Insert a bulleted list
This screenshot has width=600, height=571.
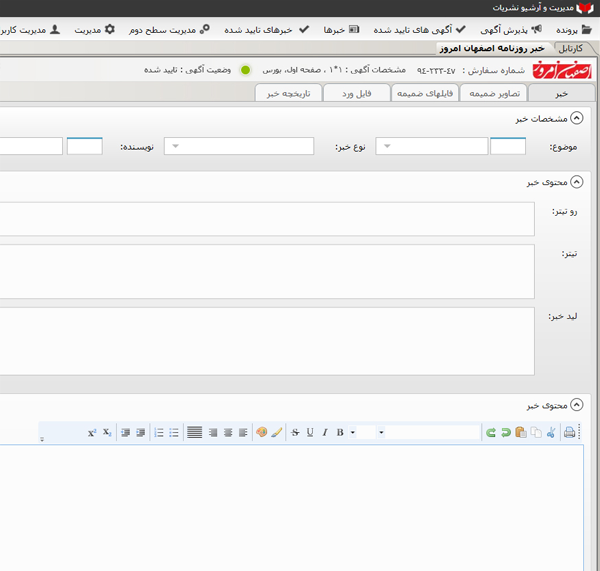tap(174, 432)
